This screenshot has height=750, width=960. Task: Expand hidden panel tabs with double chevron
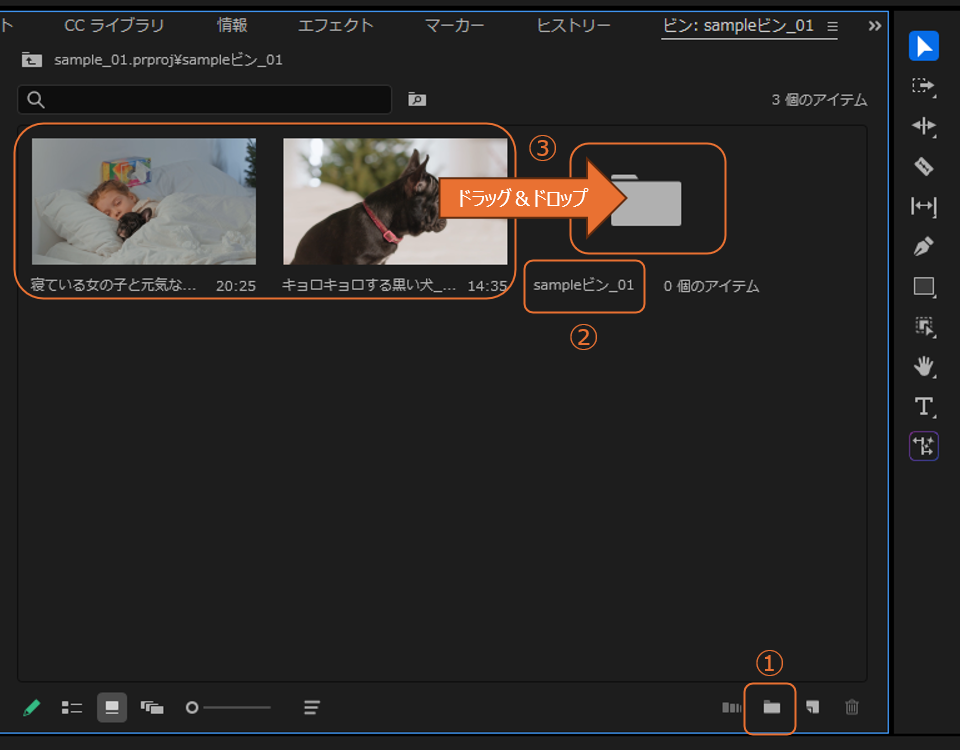(875, 26)
